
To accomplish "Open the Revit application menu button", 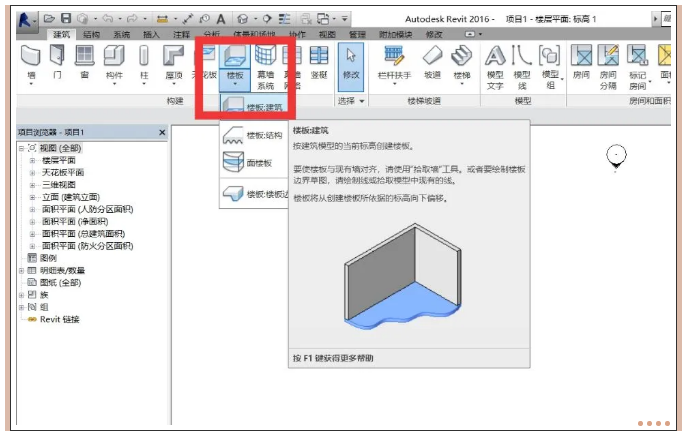I will click(26, 20).
